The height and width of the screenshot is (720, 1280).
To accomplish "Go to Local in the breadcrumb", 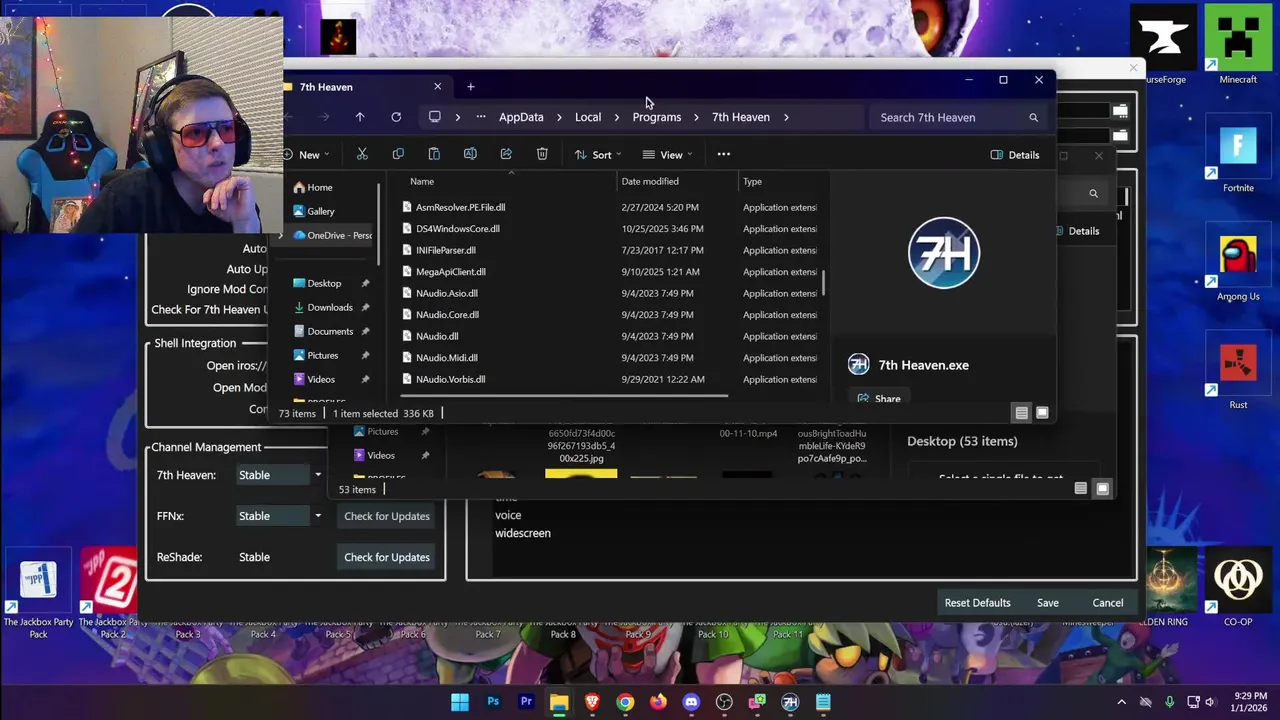I will (x=588, y=117).
